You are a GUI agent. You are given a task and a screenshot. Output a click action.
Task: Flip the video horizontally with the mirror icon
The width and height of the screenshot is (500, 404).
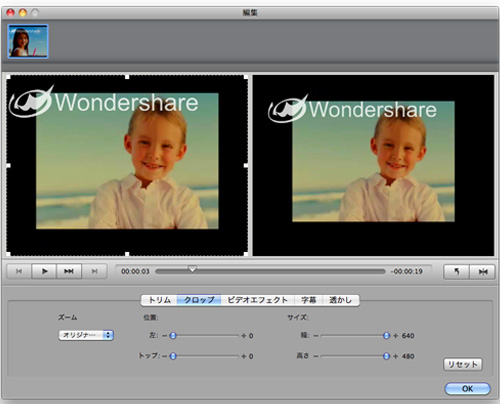[482, 272]
